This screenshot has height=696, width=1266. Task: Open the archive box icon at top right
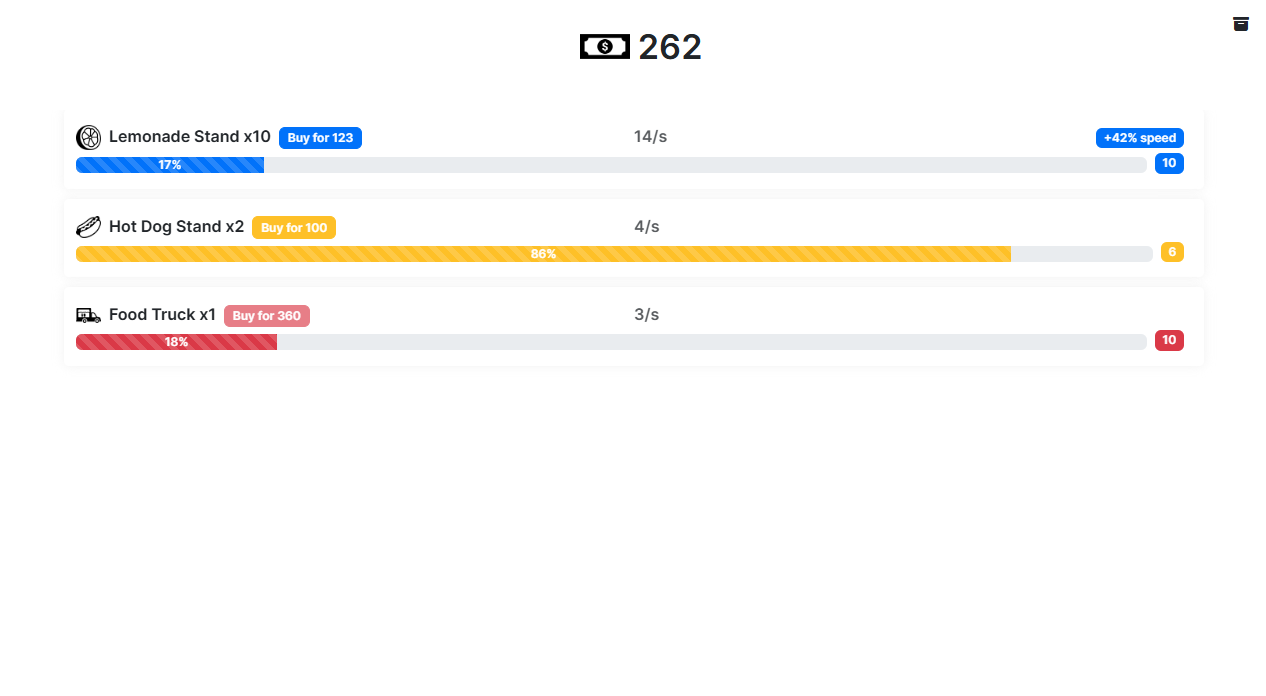click(1241, 24)
